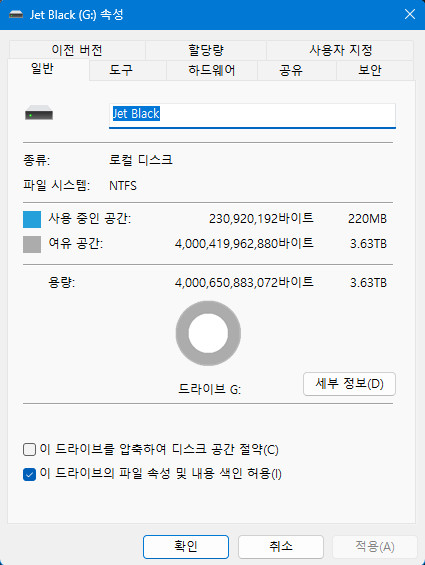Click the 사용 중인 공간 label
Viewport: 425px width, 565px height.
[x=90, y=218]
